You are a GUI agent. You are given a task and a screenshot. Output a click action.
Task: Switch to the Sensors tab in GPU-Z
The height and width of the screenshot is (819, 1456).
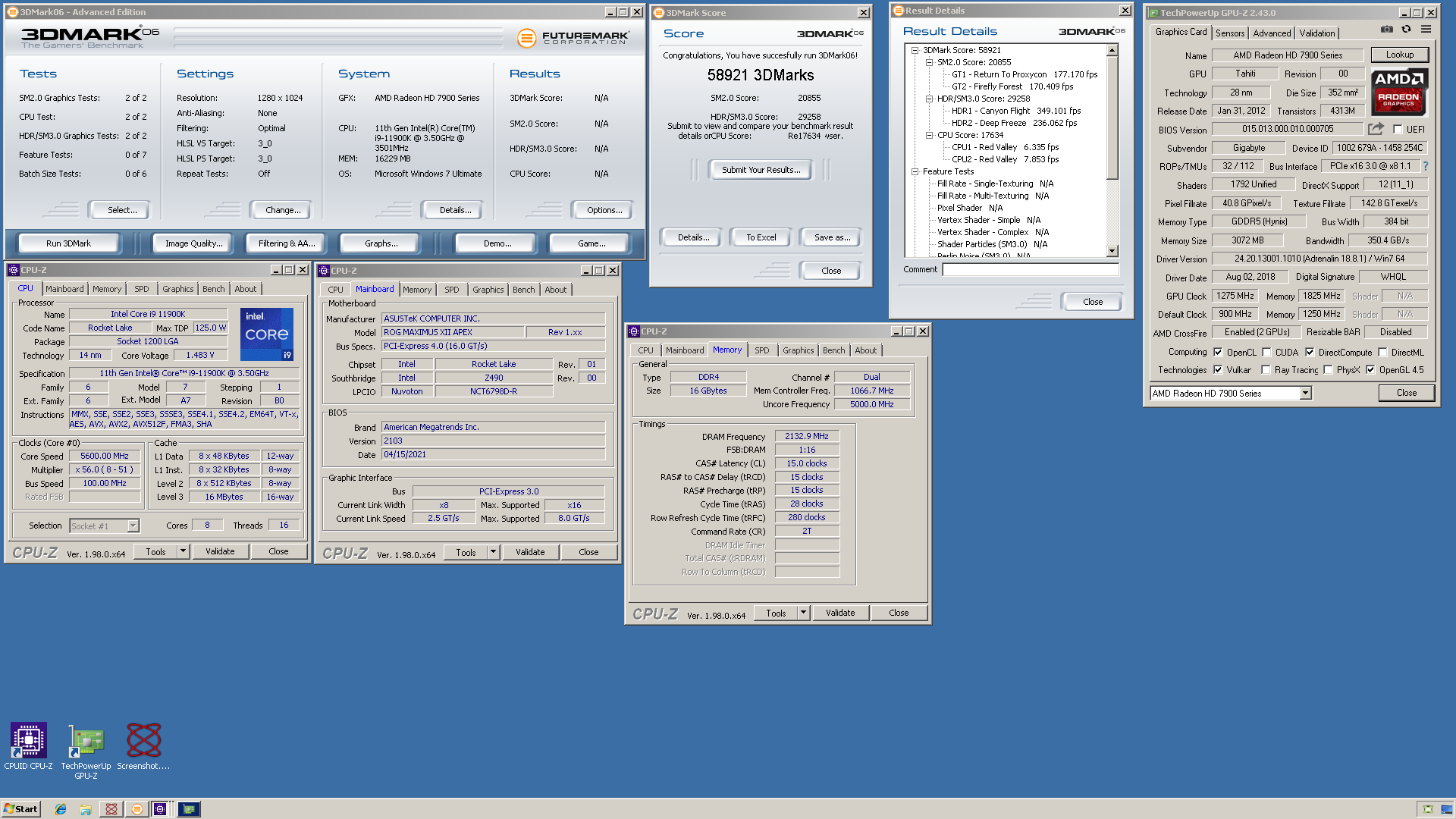[1229, 33]
